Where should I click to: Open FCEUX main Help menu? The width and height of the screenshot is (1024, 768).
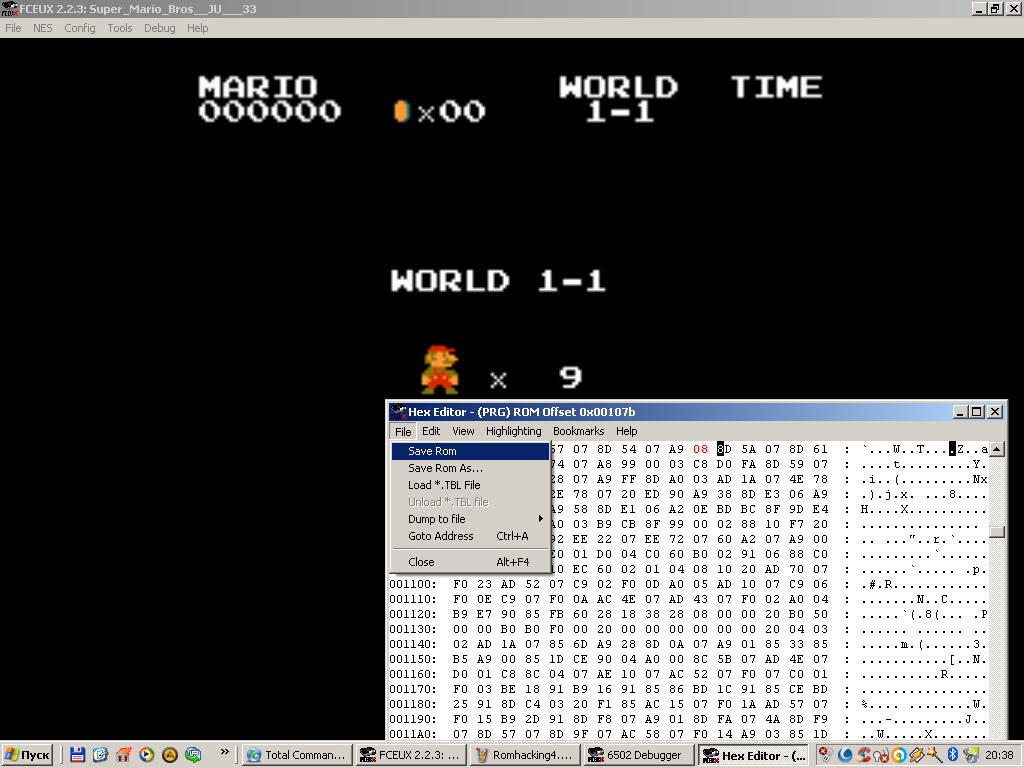[x=197, y=28]
